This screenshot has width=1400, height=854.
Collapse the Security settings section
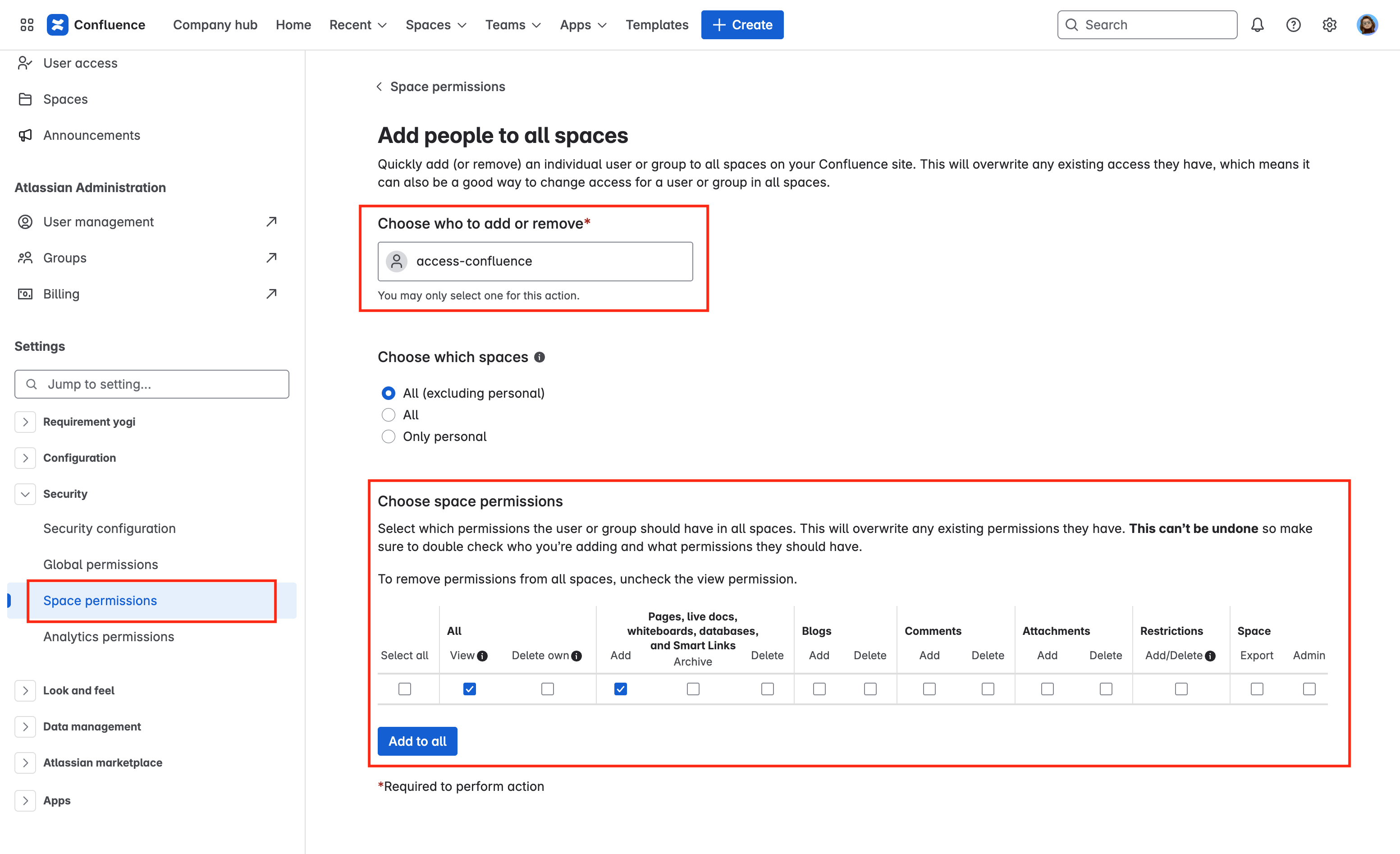pyautogui.click(x=25, y=494)
